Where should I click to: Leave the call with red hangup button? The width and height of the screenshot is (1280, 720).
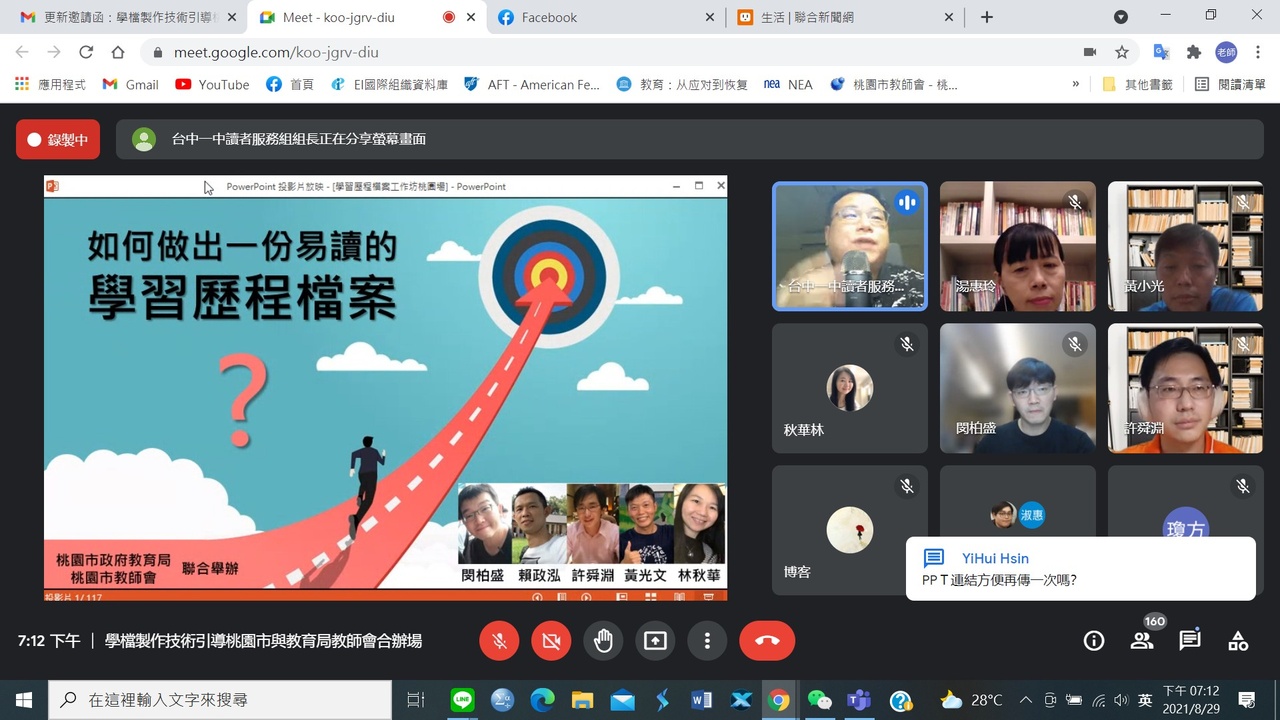click(767, 641)
